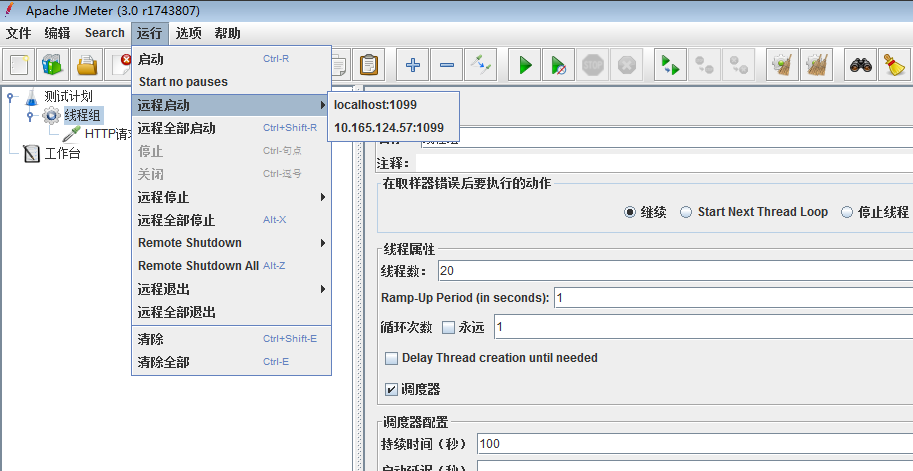Click the Toggle enable/disable icon
913x471 pixels.
pos(481,65)
